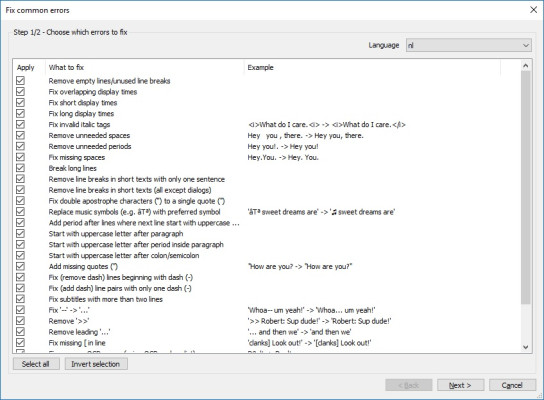Click scrollbar down arrow in error list
This screenshot has width=544, height=400.
526,347
